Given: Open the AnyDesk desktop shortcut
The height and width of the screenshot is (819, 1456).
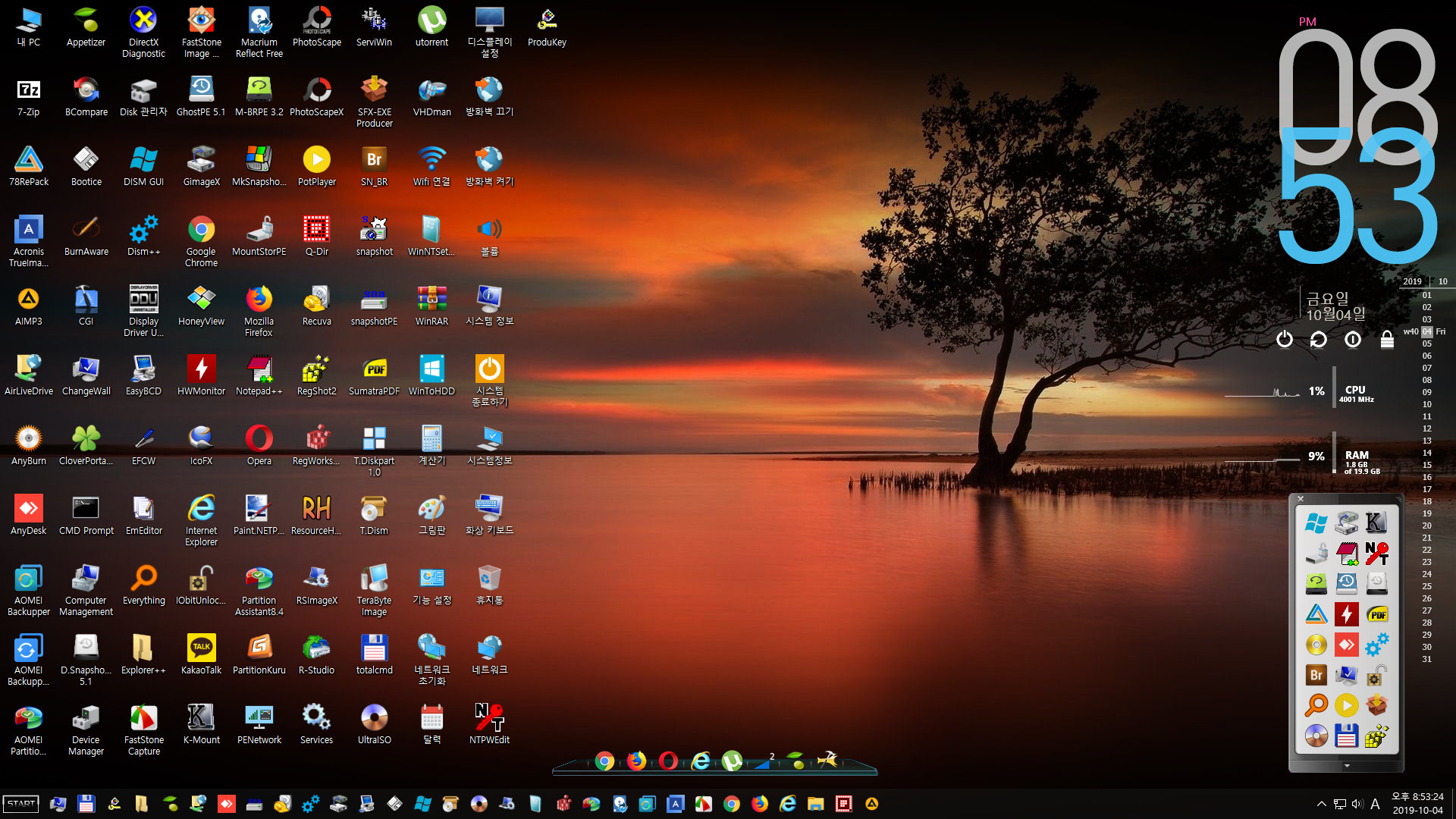Looking at the screenshot, I should [29, 516].
